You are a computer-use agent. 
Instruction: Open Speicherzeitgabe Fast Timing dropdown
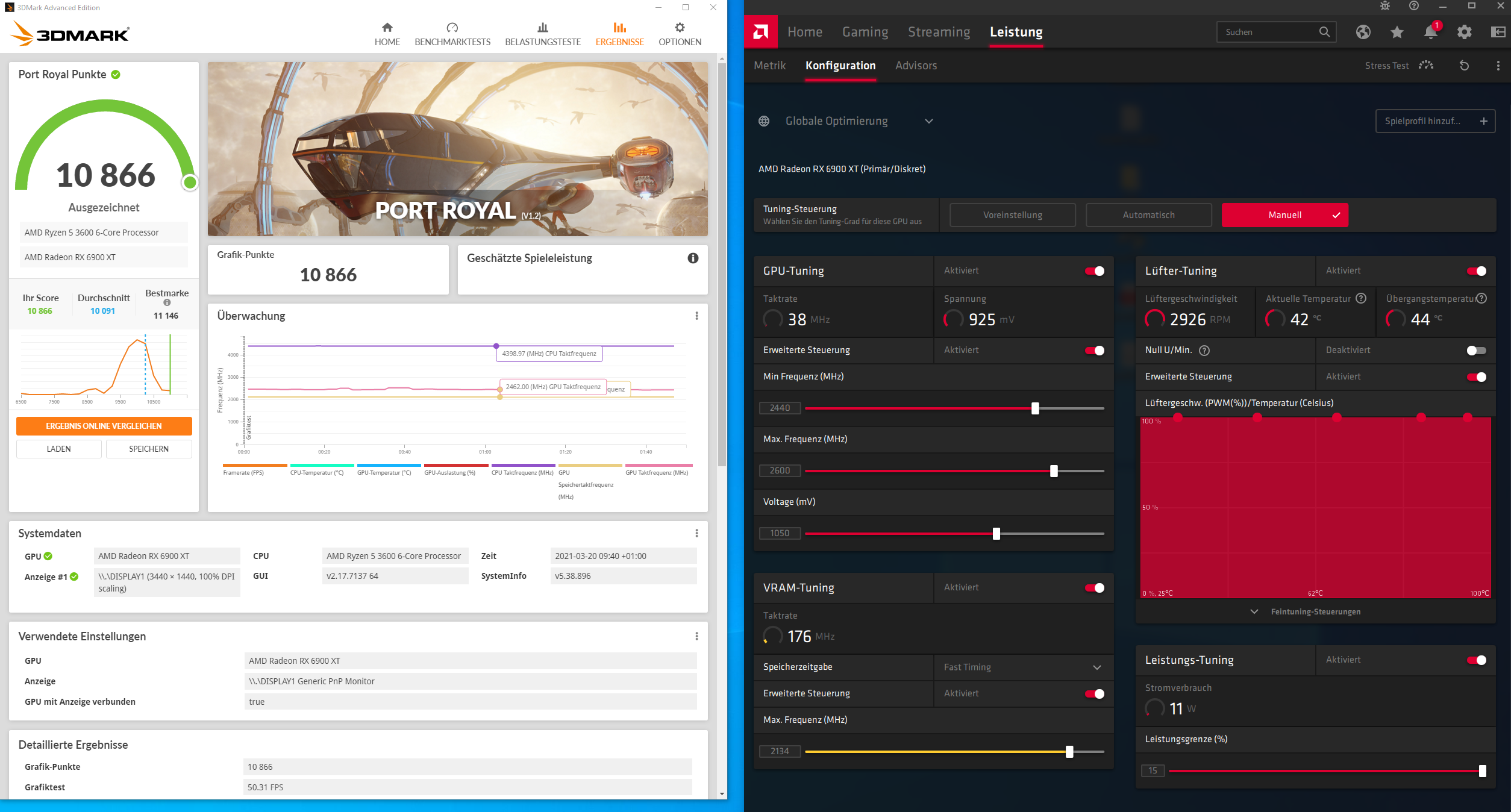point(1096,667)
